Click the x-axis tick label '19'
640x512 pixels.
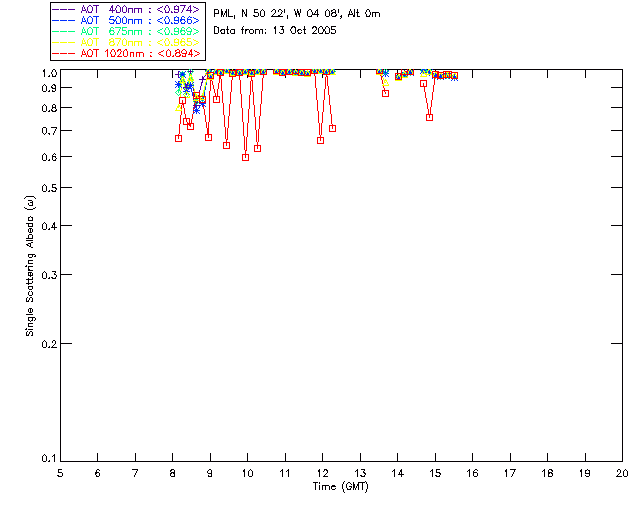pos(585,473)
